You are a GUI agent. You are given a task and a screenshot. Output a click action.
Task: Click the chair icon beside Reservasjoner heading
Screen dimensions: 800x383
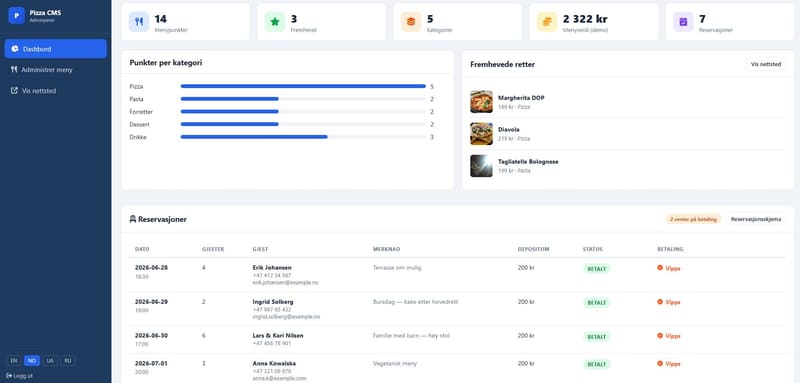click(x=133, y=219)
